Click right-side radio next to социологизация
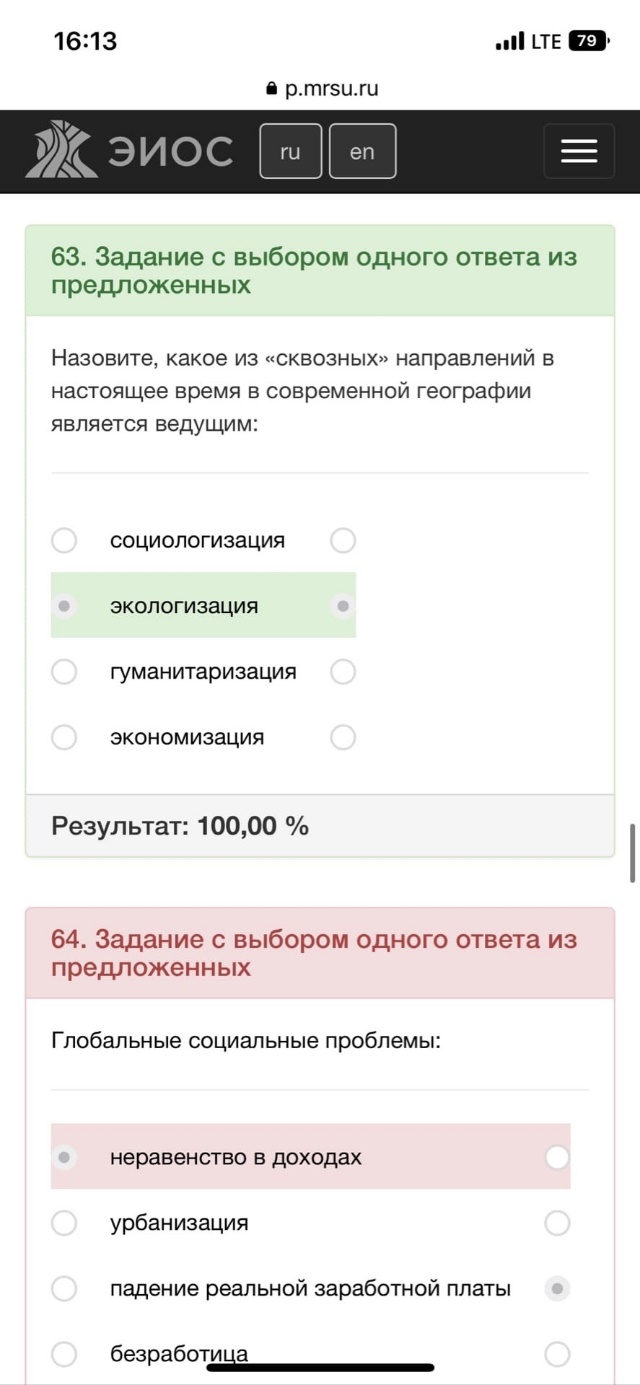The height and width of the screenshot is (1385, 640). (x=343, y=541)
